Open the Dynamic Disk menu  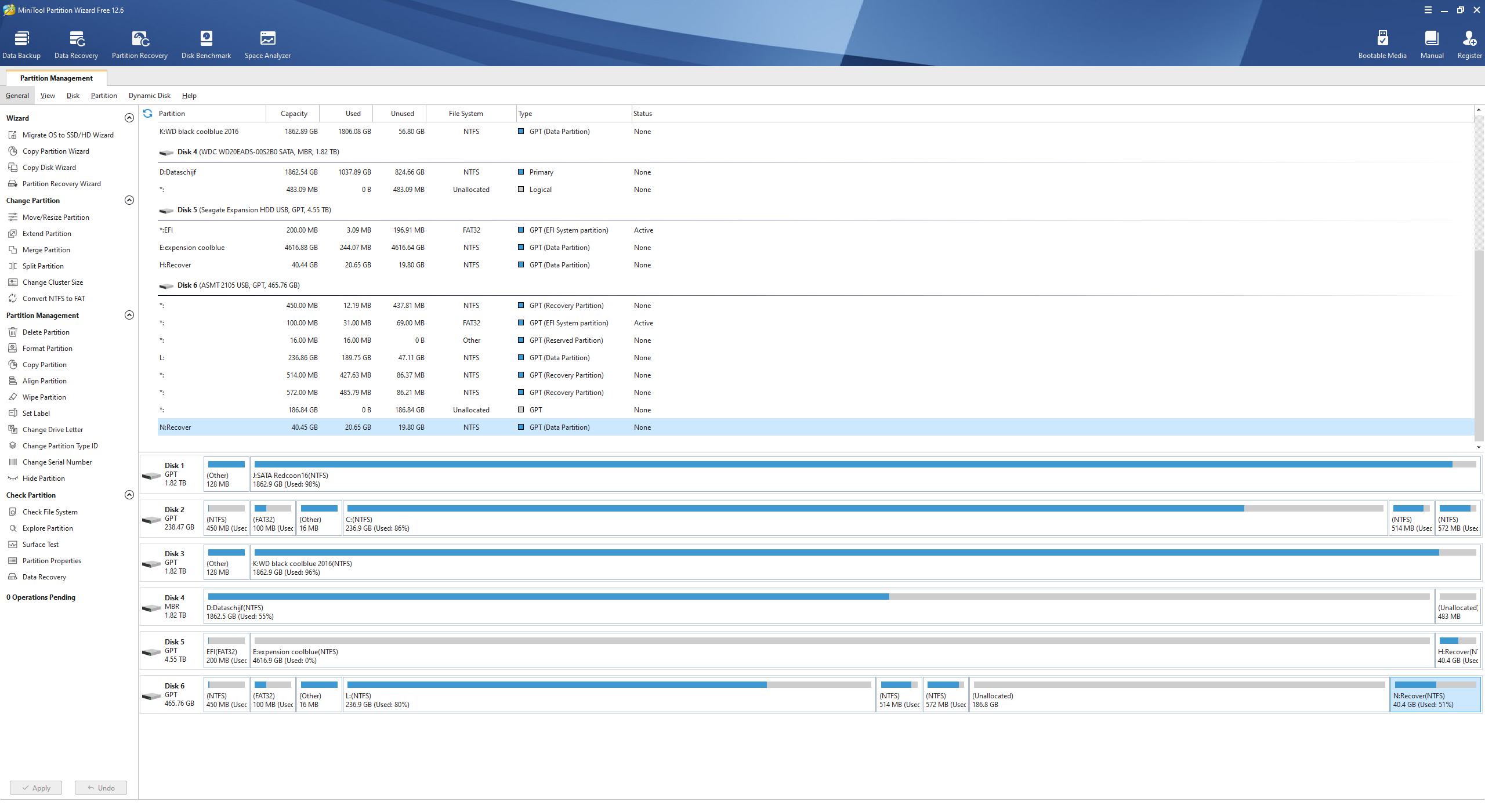pyautogui.click(x=149, y=96)
